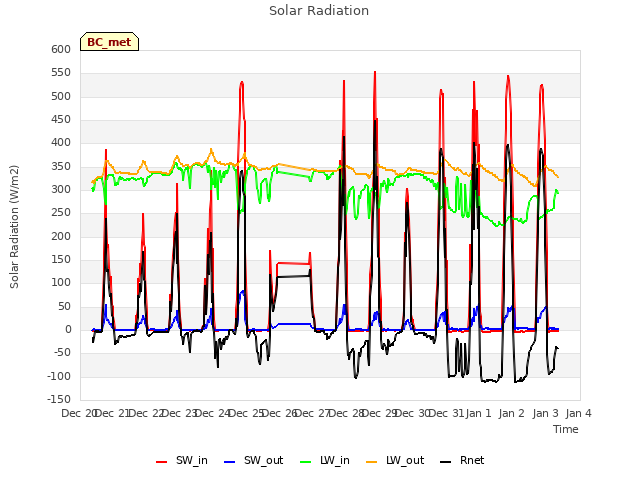Click the 350 y-axis tick label
Viewport: 640px width, 480px height.
(x=61, y=167)
